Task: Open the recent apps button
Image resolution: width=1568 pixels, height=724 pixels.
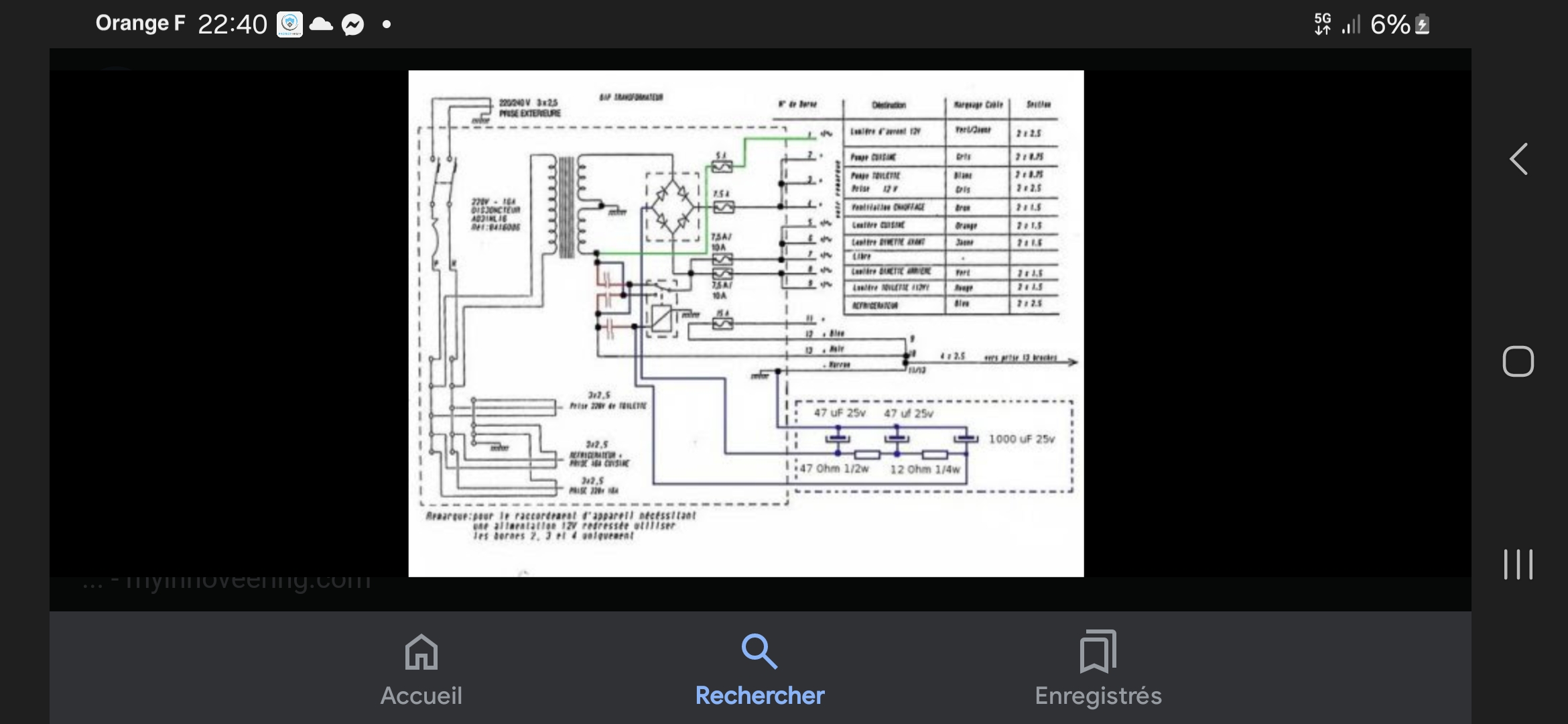Action: 1518,564
